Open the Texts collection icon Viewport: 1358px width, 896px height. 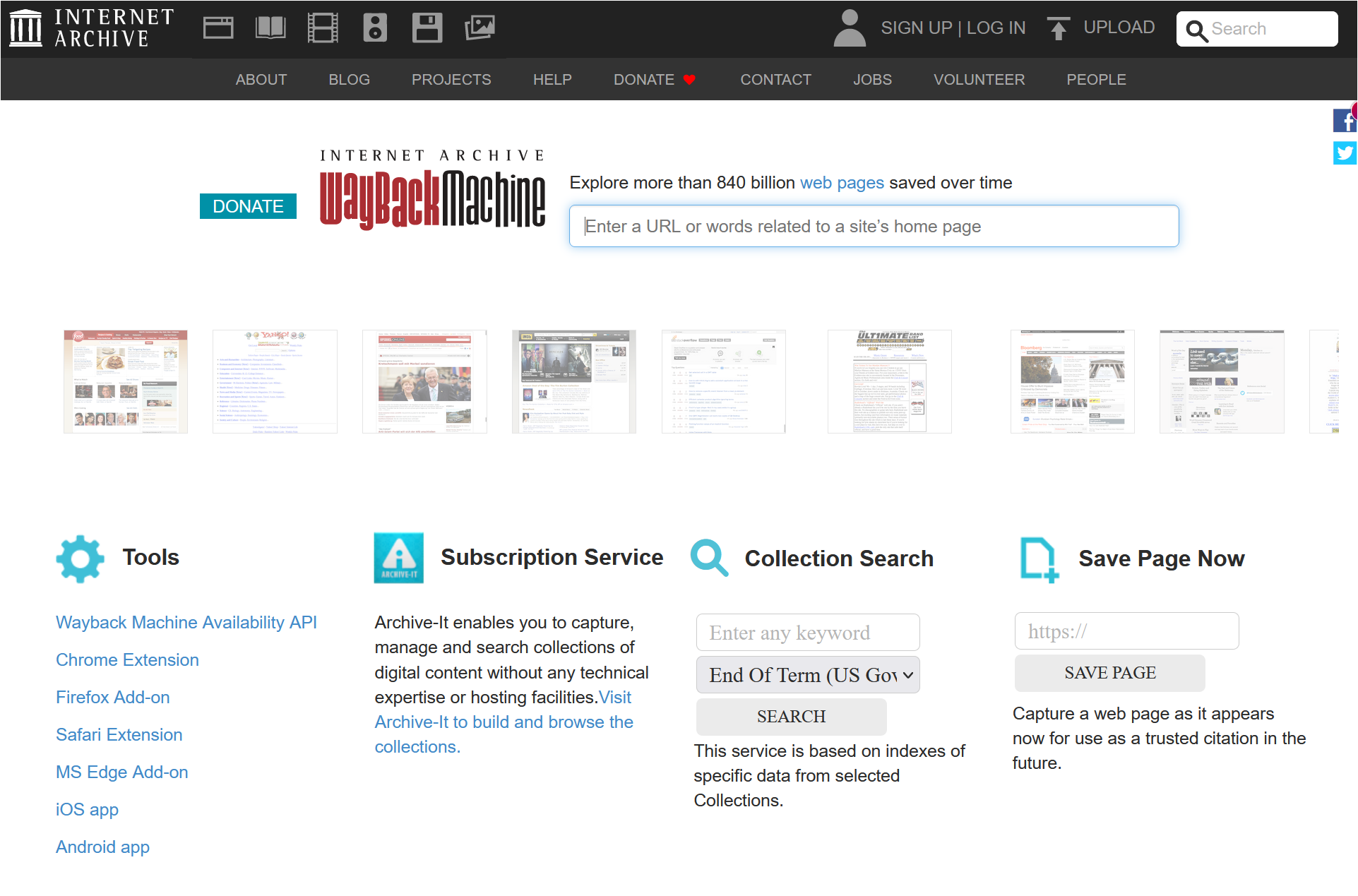(x=270, y=27)
